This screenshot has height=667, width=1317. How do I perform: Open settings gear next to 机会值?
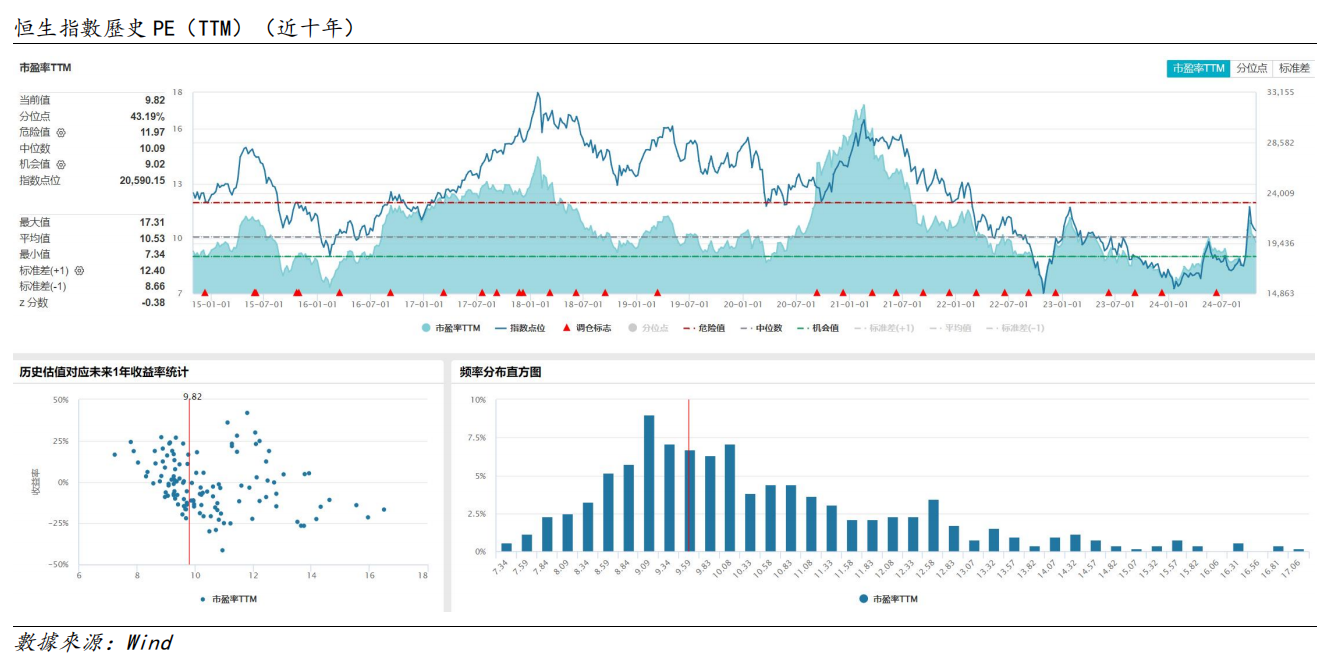coord(61,164)
